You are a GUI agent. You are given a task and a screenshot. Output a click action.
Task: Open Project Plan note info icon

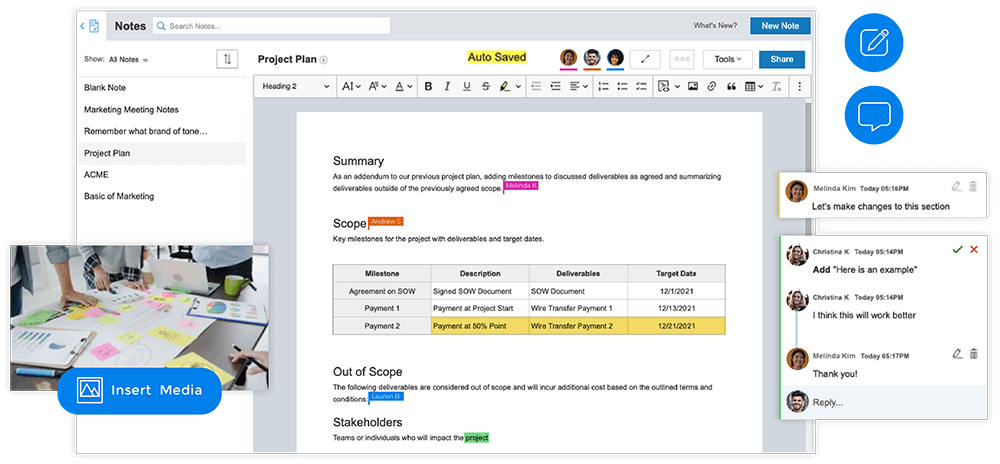pyautogui.click(x=323, y=60)
